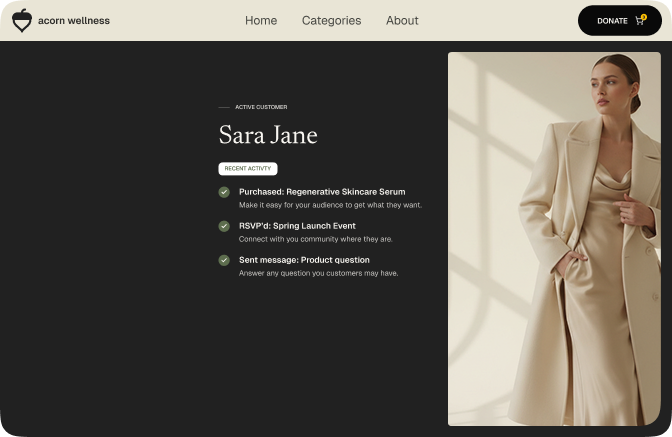The width and height of the screenshot is (672, 437).
Task: Select 'Sent message: Product question' text
Action: [x=304, y=260]
